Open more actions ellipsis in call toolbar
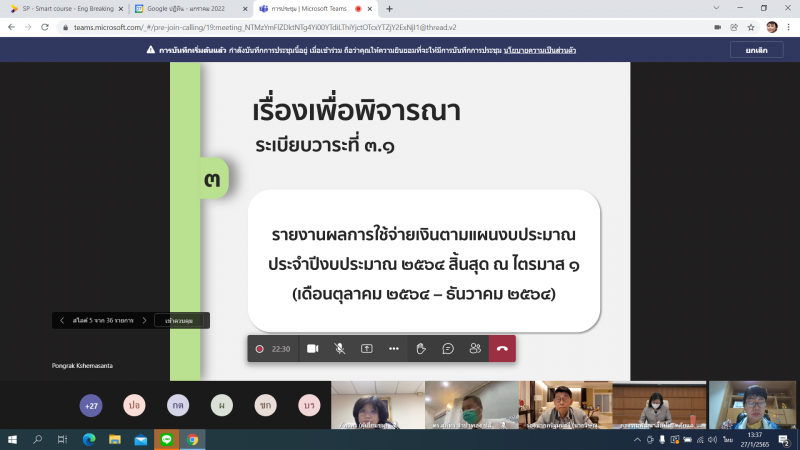Screen dimensions: 800x450 click(393, 348)
